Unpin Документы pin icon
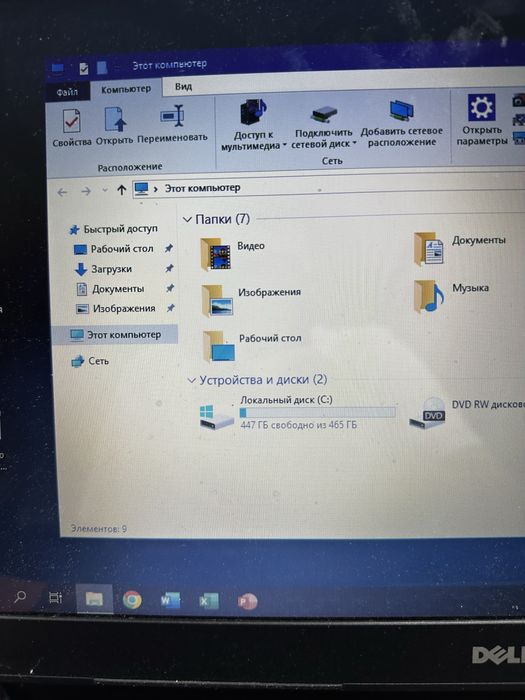 (x=170, y=288)
